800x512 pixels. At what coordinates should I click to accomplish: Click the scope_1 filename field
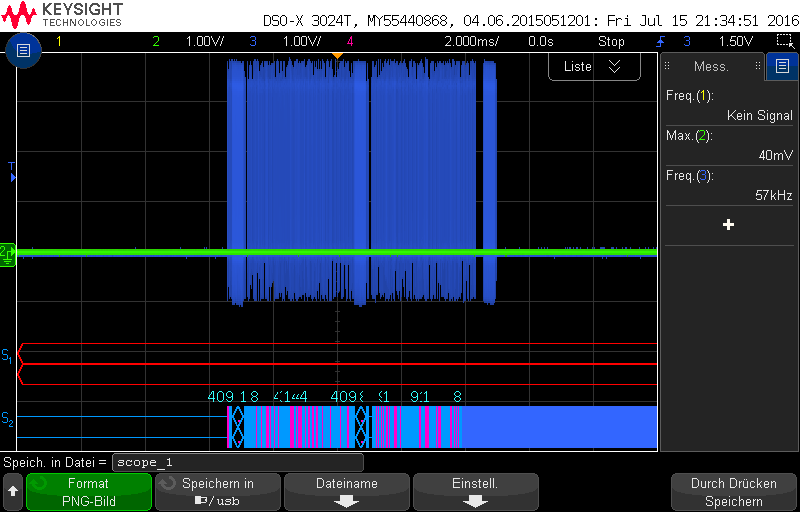click(x=237, y=463)
